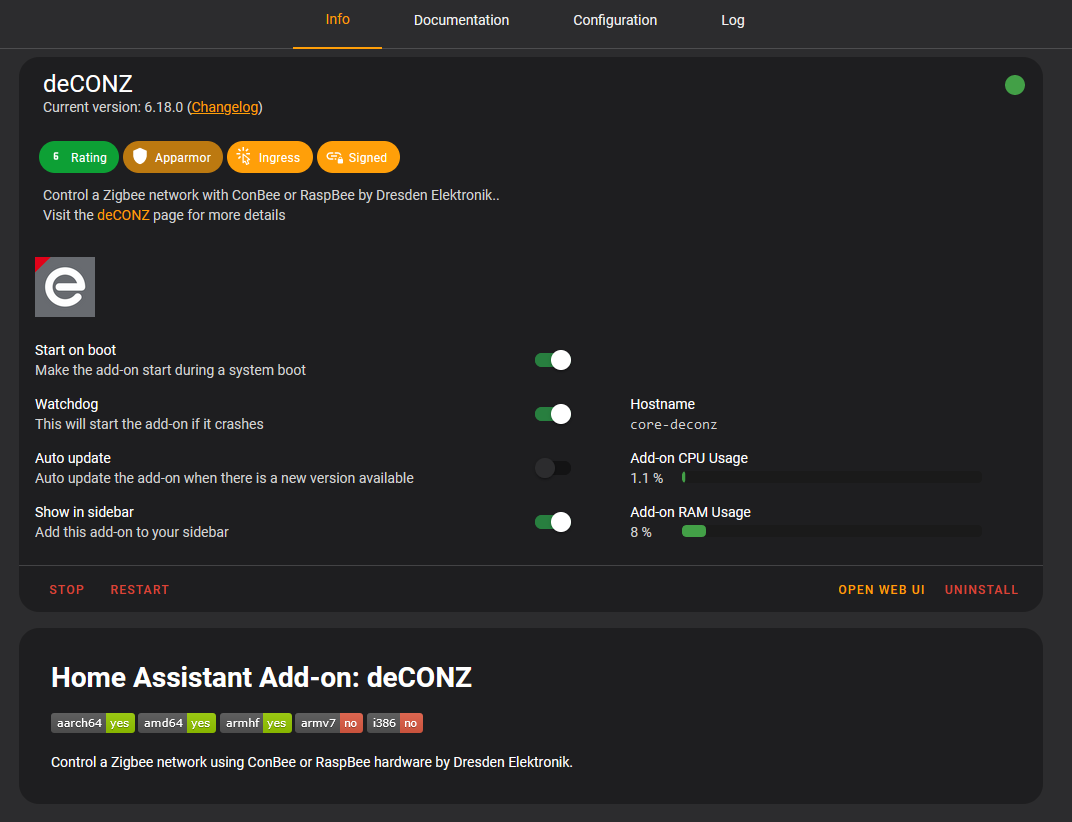Visit the deCONZ page link
The image size is (1072, 822).
123,214
